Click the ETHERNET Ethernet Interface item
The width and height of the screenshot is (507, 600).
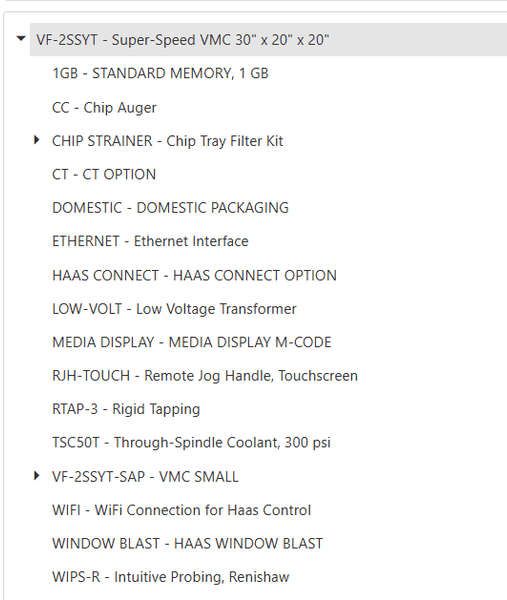point(150,241)
